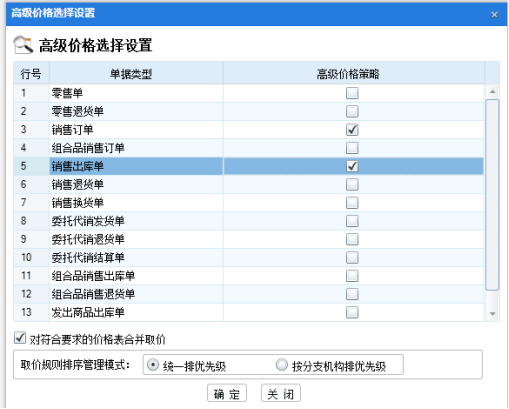This screenshot has height=409, width=509.
Task: Uncheck advanced pricing for 销售订单
Action: coord(352,130)
